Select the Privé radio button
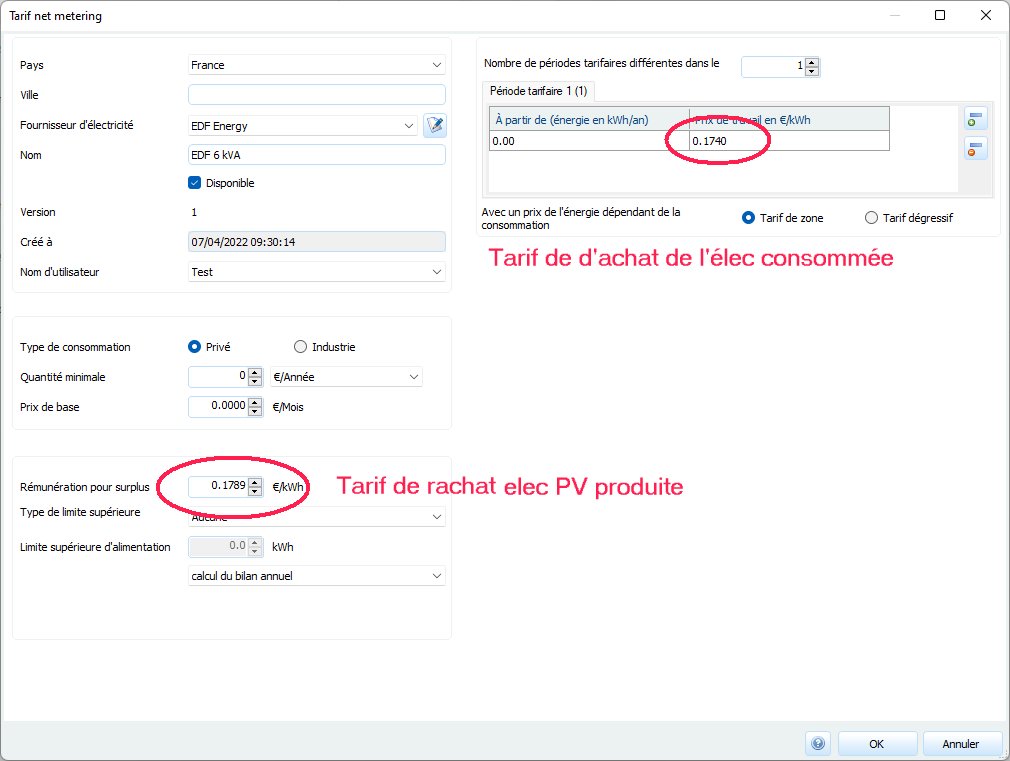 [195, 347]
